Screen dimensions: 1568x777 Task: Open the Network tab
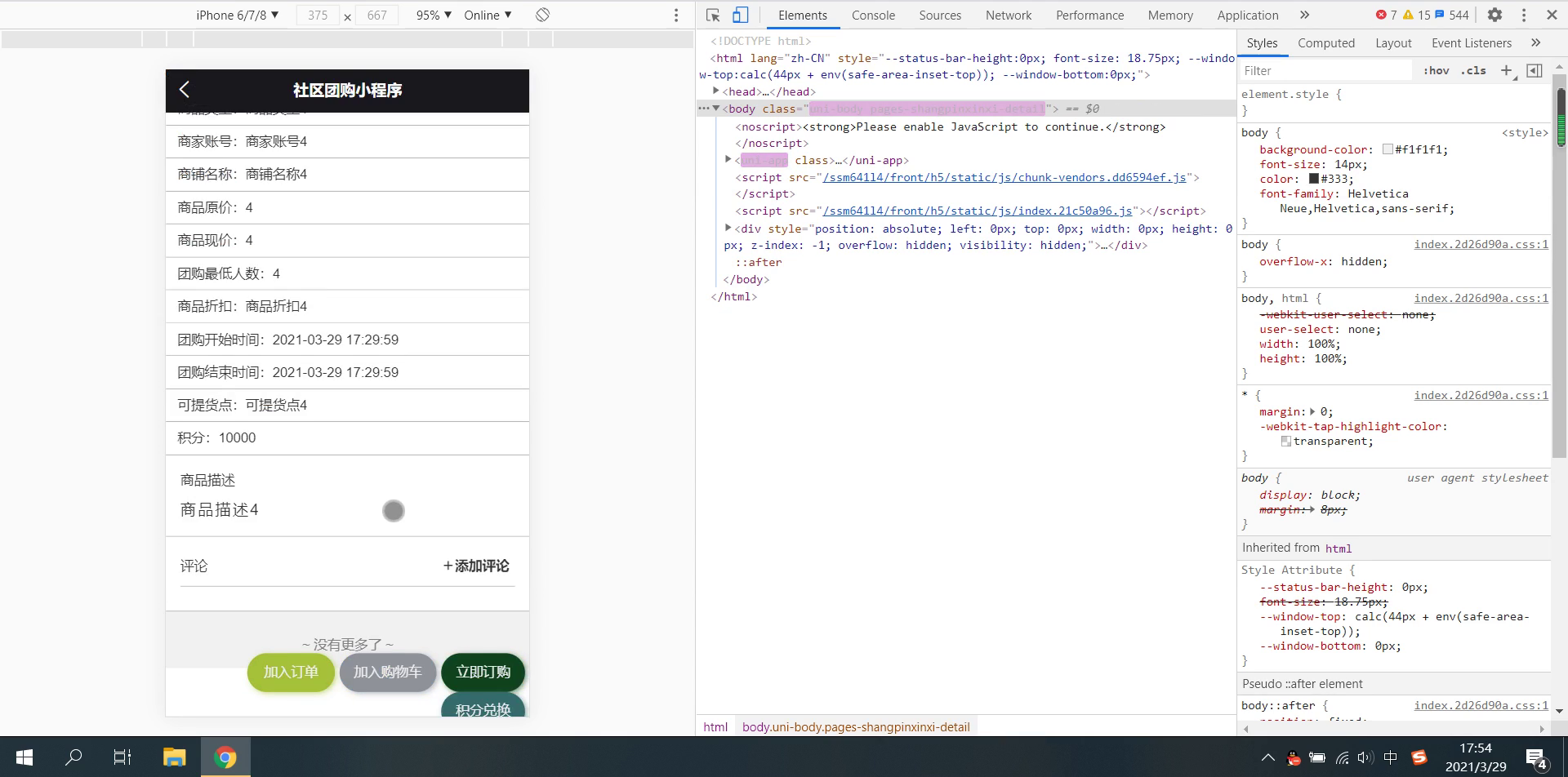1009,15
